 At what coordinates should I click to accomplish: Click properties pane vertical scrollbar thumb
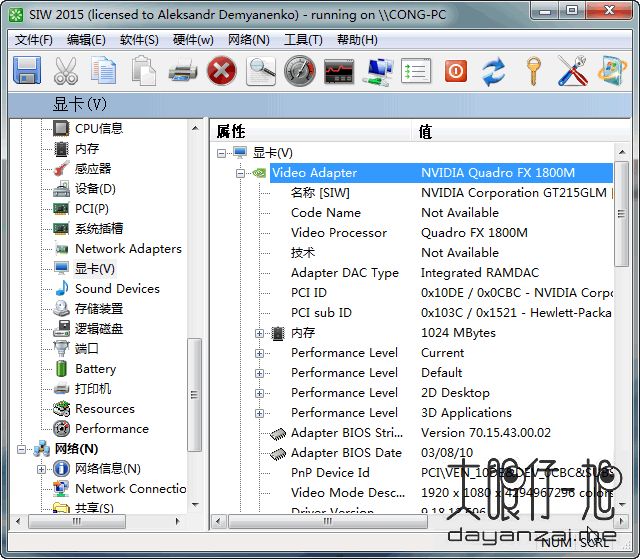pos(622,213)
